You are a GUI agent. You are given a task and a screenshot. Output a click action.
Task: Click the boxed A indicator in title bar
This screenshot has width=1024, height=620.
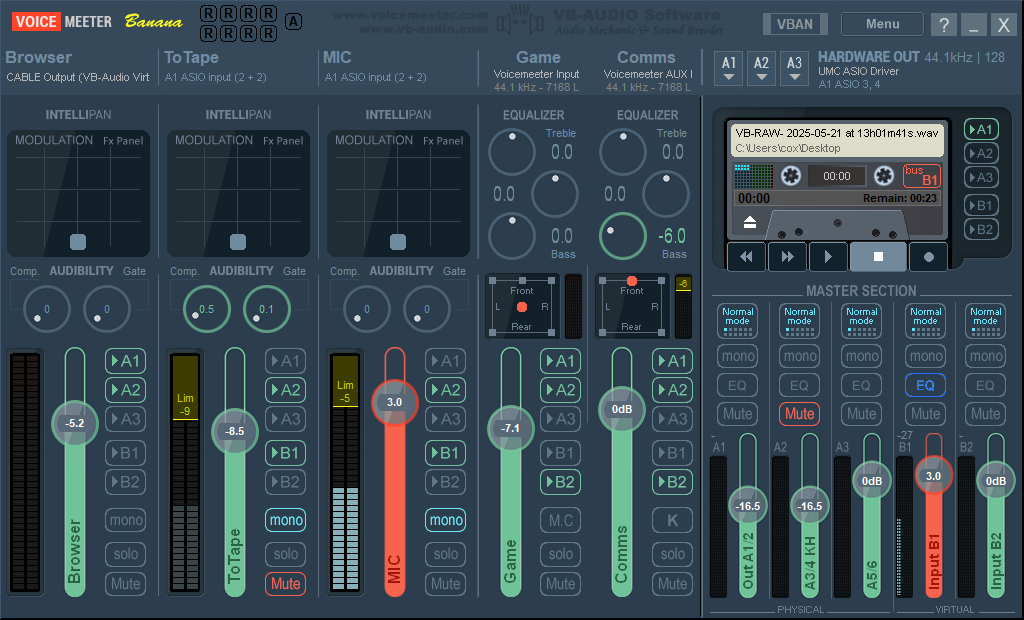[293, 22]
